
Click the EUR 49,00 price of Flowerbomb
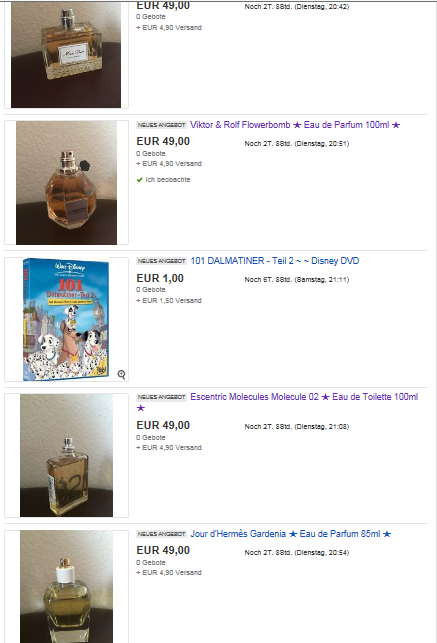(163, 141)
